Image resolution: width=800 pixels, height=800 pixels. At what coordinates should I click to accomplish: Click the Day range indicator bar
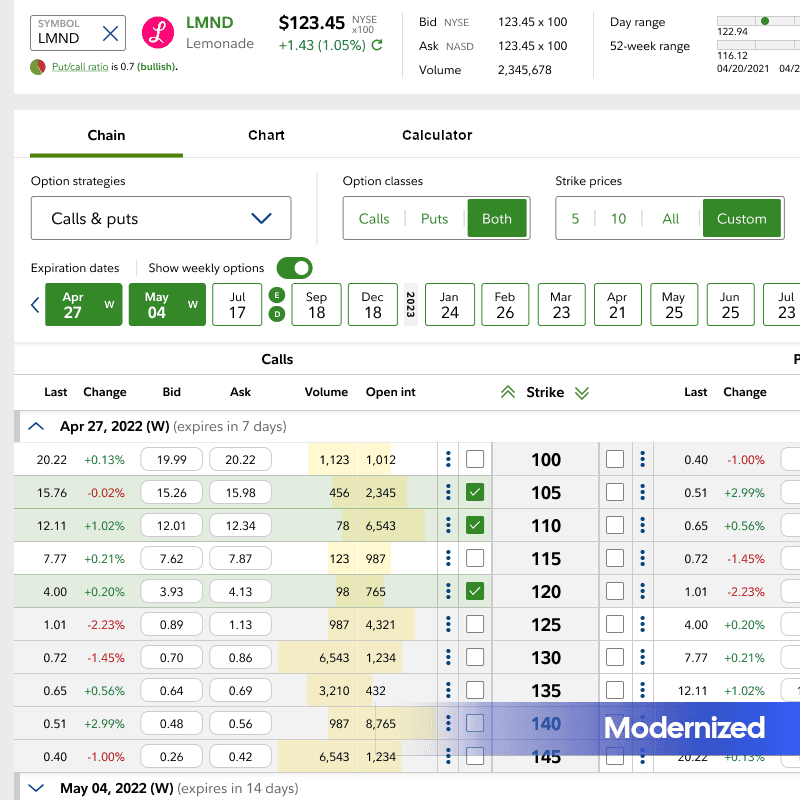[758, 21]
